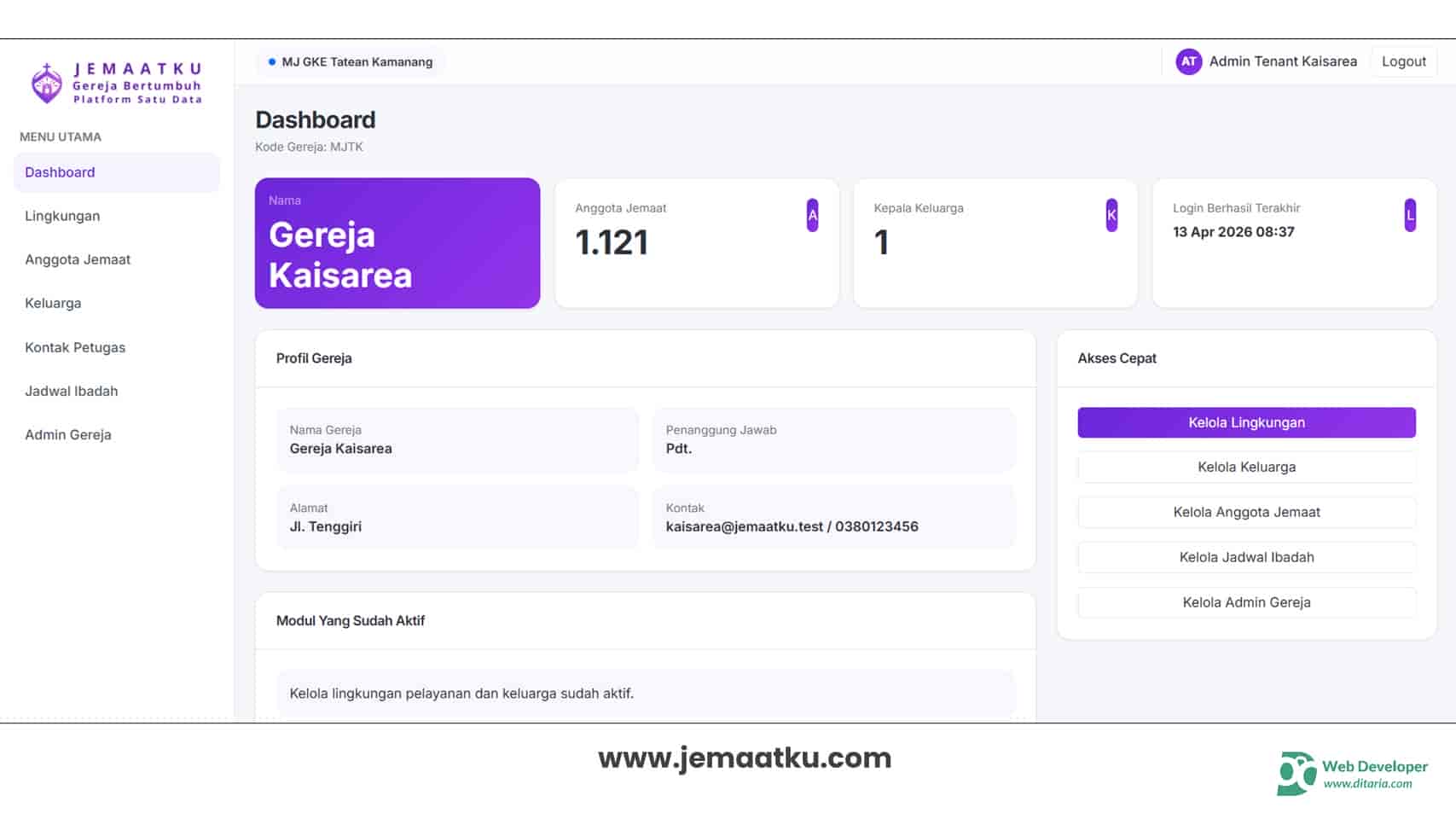Click the Kepala Keluarga 'K' badge icon

[x=1111, y=215]
